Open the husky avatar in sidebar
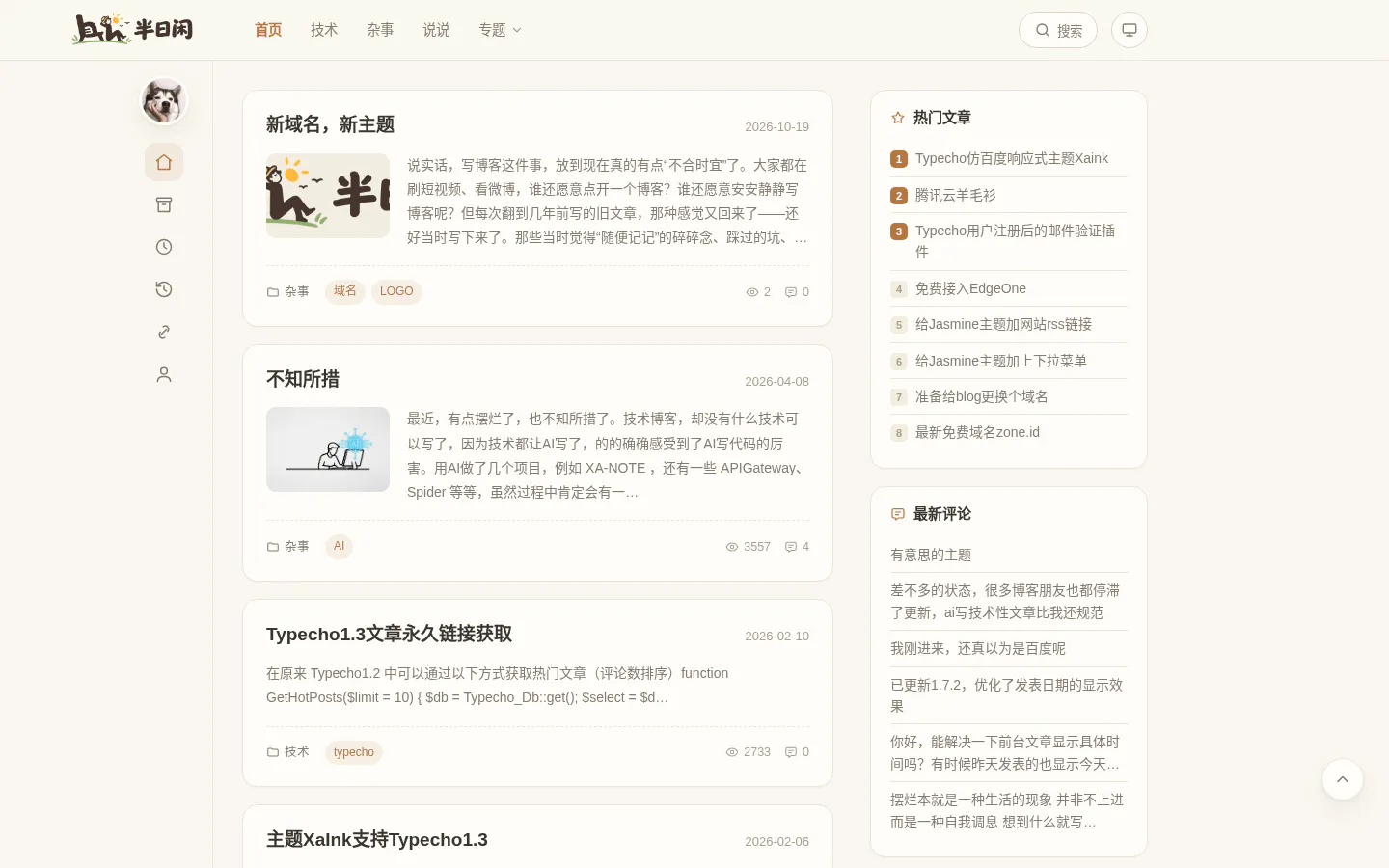Image resolution: width=1389 pixels, height=868 pixels. coord(164,100)
